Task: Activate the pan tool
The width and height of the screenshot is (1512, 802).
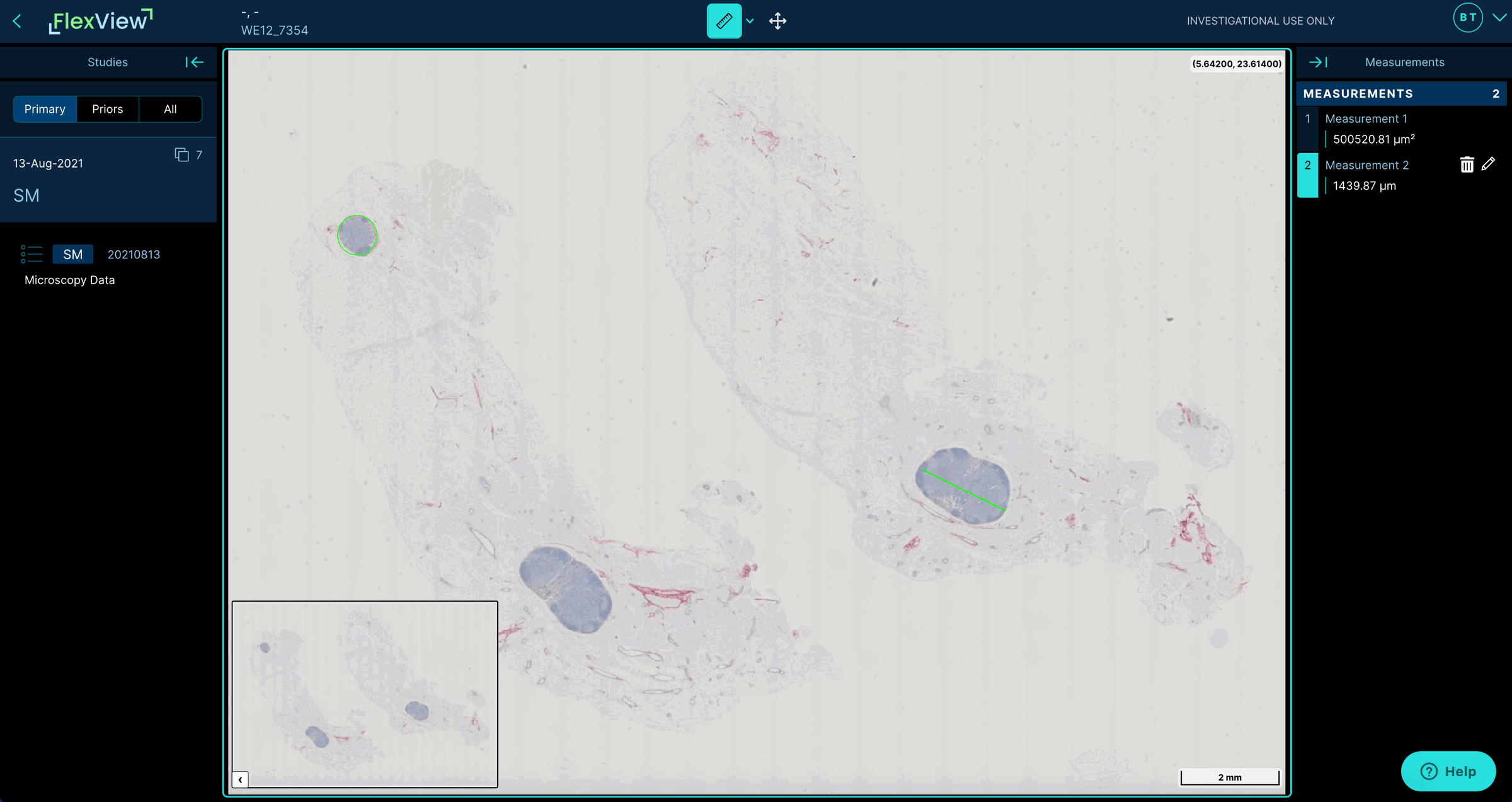Action: 778,21
